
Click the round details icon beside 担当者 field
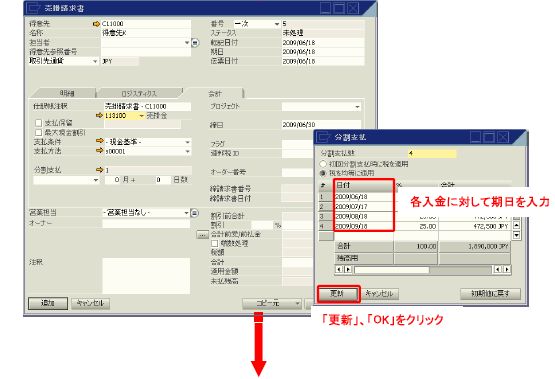tap(195, 43)
